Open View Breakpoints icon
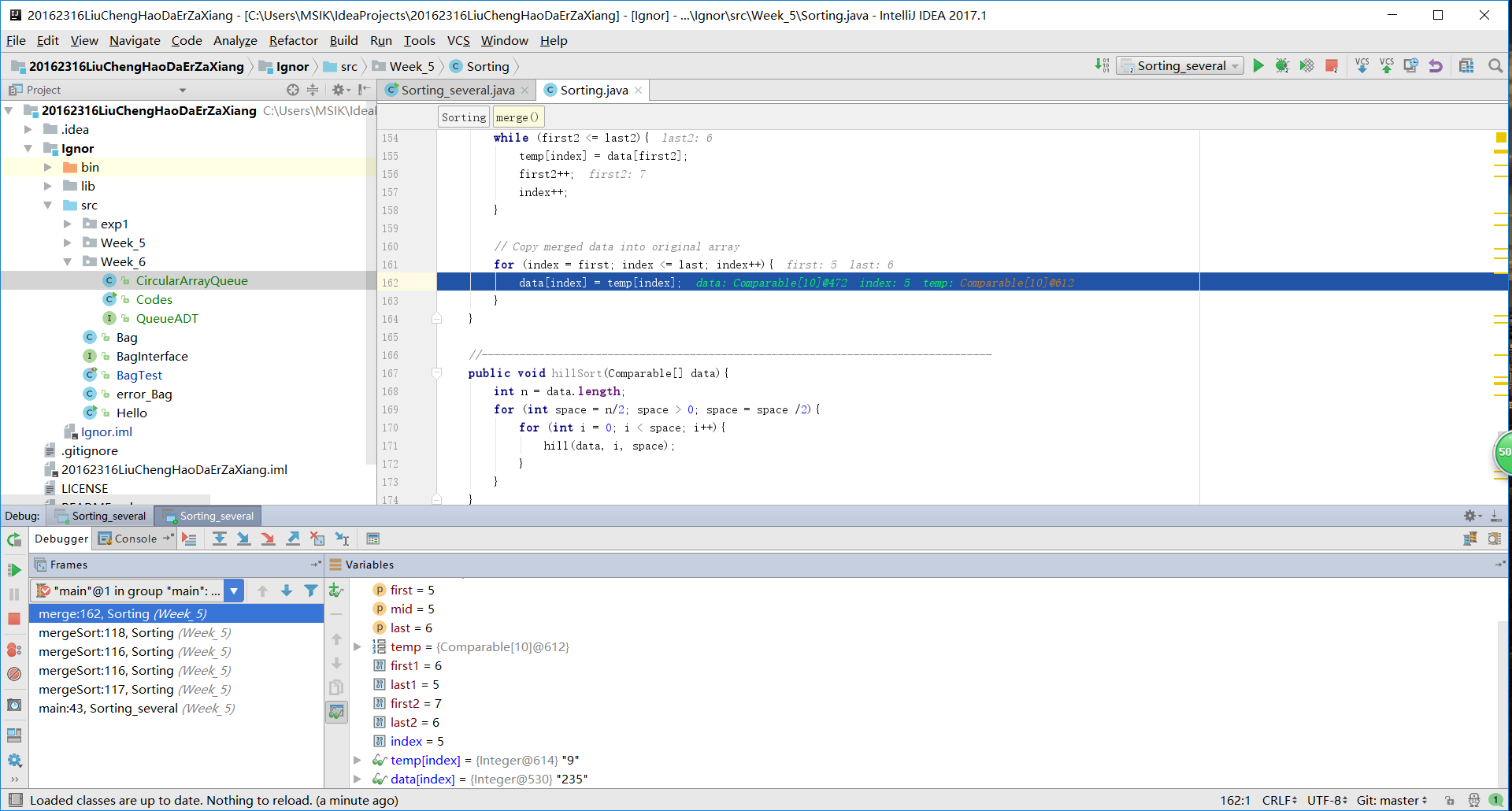 coord(14,650)
